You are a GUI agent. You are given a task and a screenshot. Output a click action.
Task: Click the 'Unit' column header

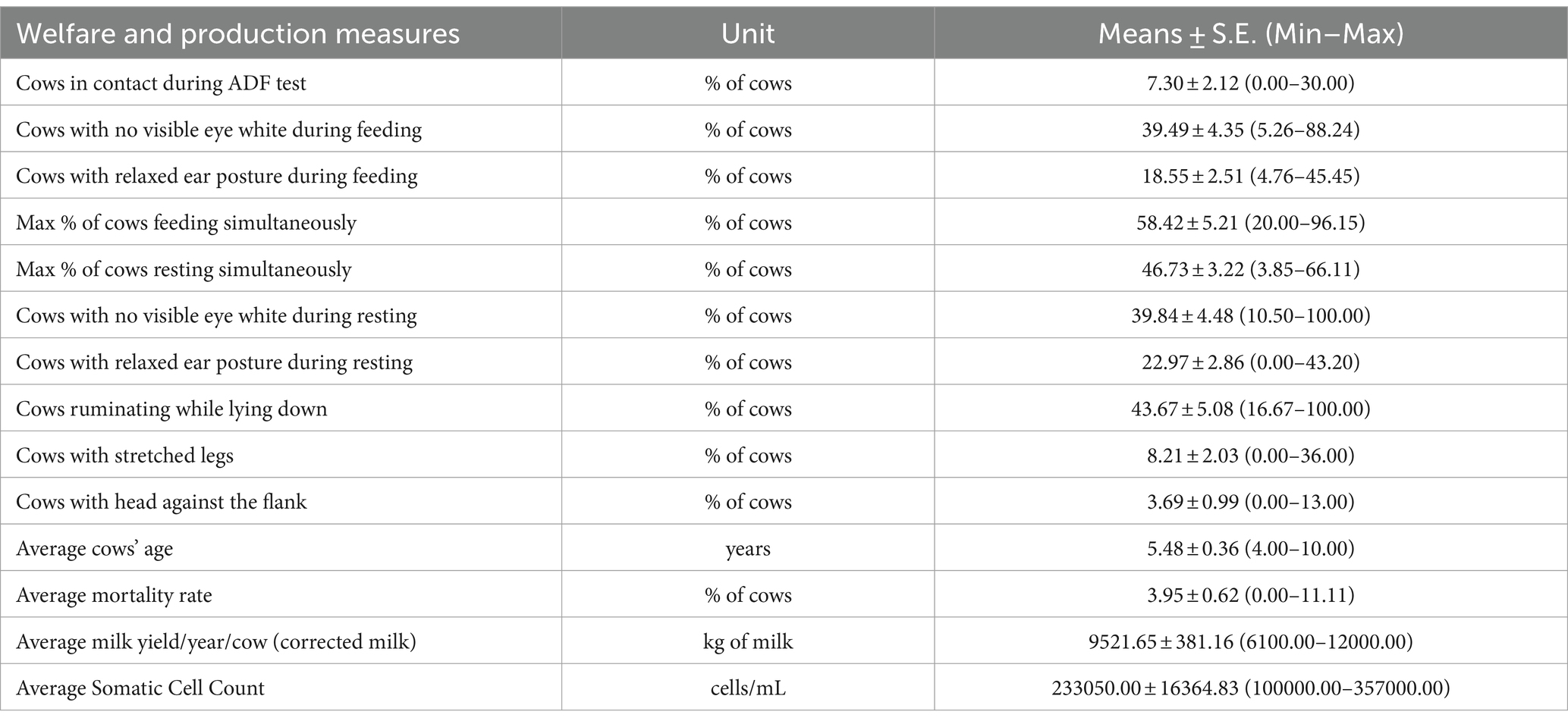(747, 34)
